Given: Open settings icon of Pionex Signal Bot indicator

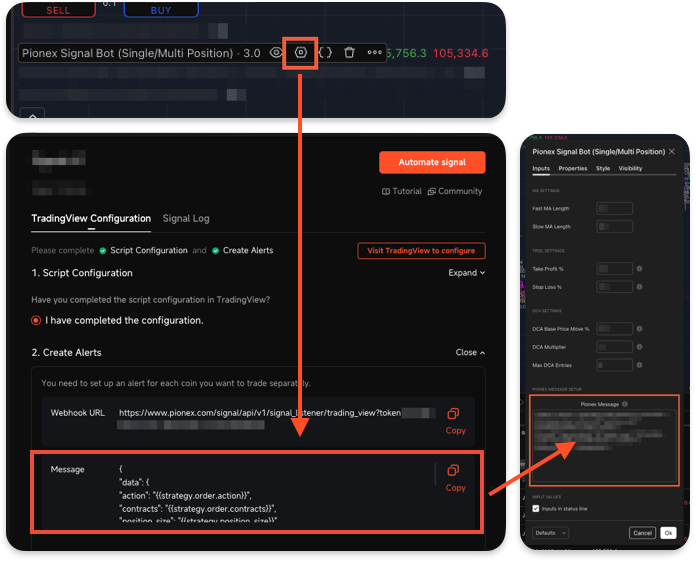Looking at the screenshot, I should [301, 53].
